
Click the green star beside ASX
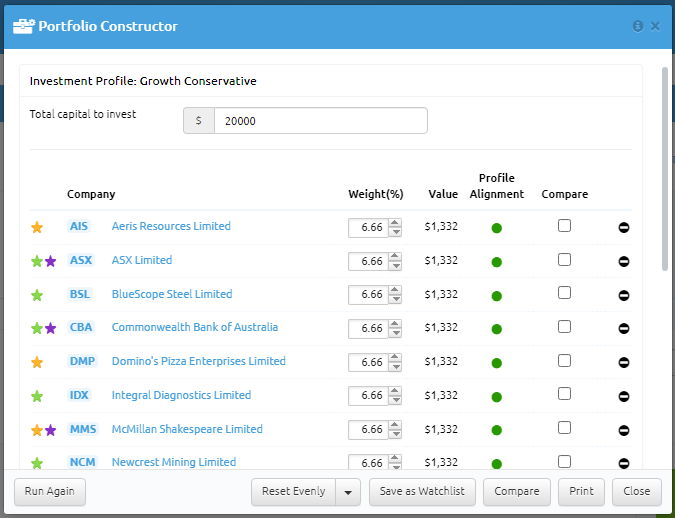[x=37, y=261]
